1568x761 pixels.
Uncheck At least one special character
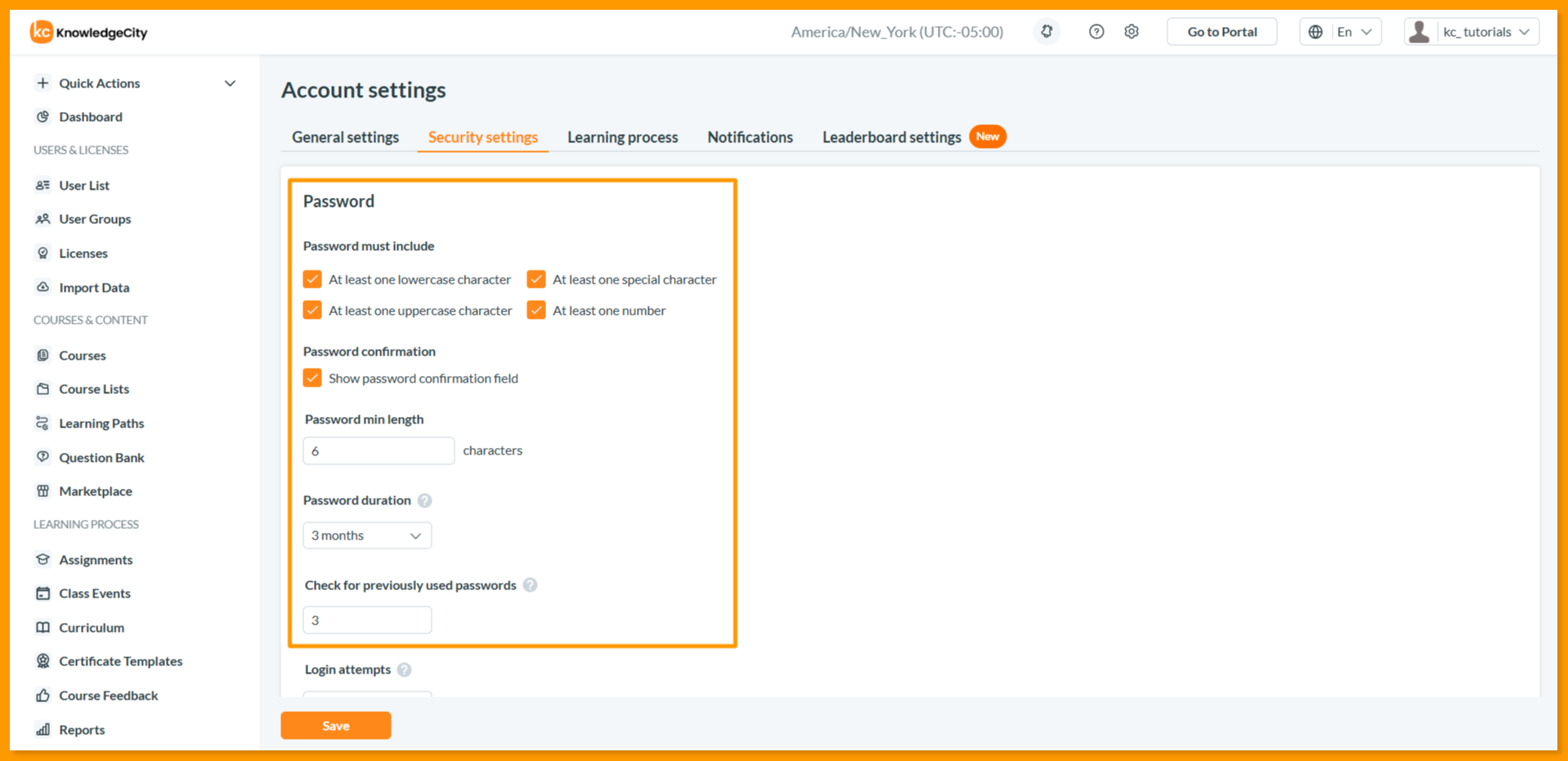[x=536, y=280]
